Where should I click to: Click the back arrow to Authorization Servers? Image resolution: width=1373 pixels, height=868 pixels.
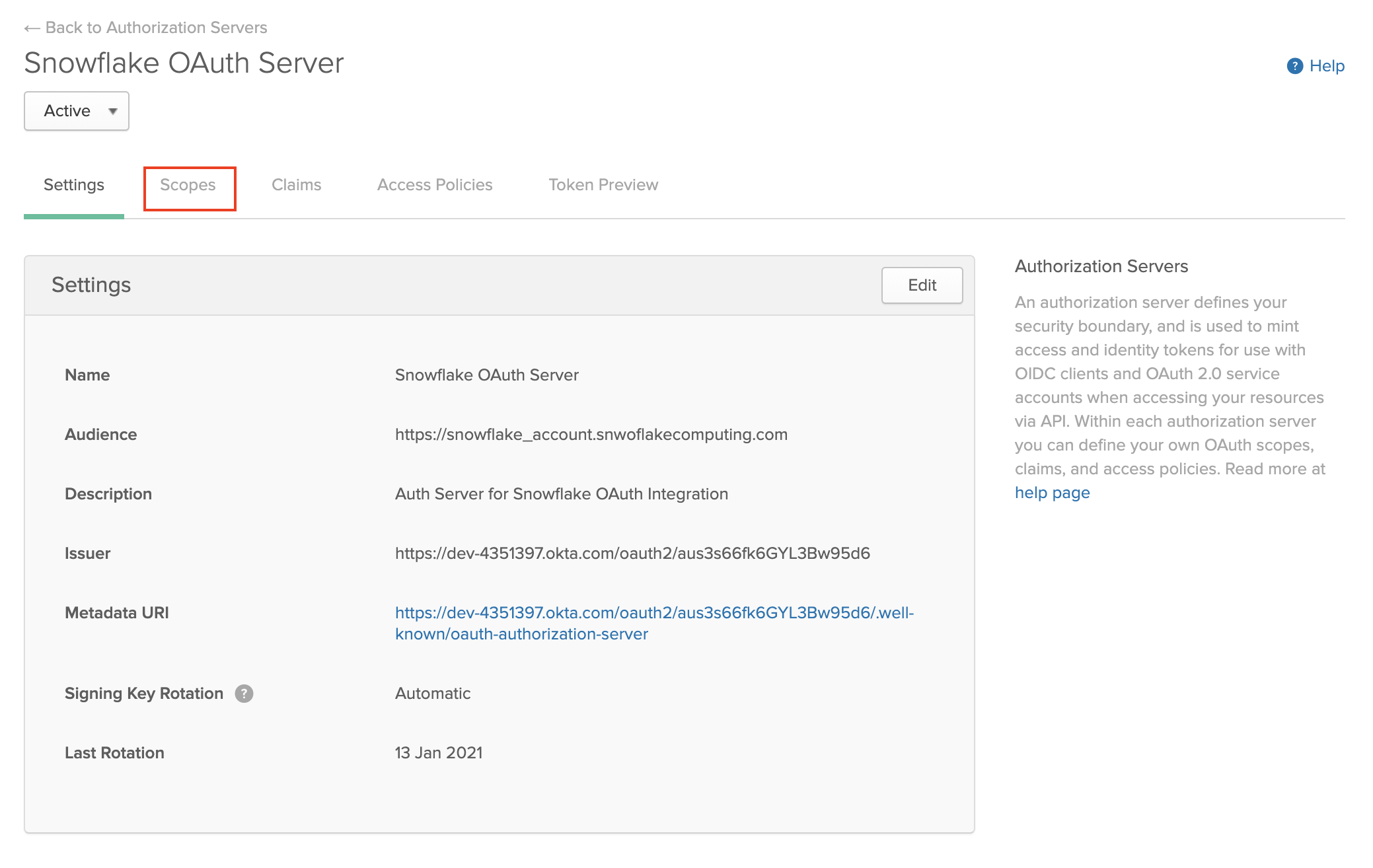(x=31, y=28)
